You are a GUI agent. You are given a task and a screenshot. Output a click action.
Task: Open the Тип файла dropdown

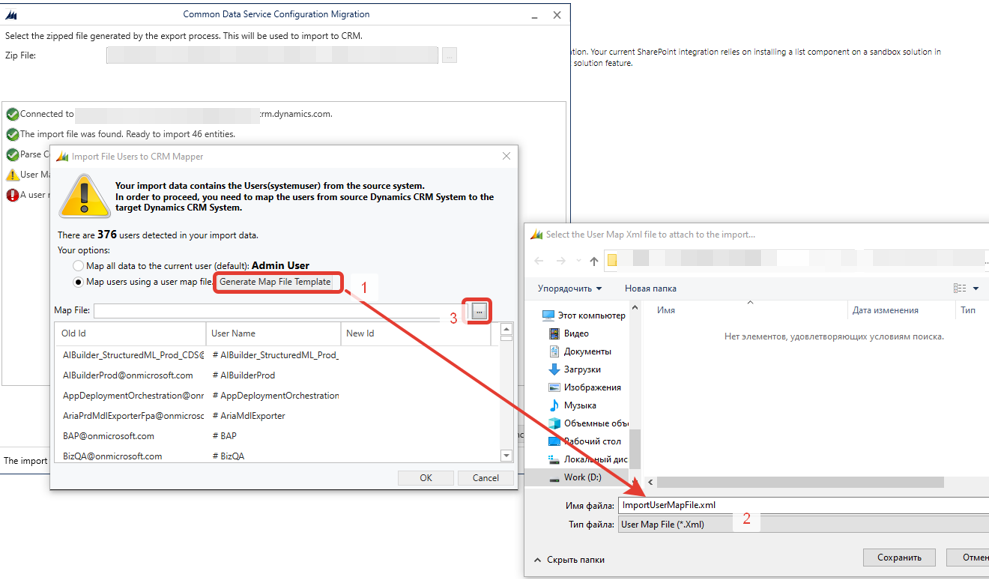803,524
